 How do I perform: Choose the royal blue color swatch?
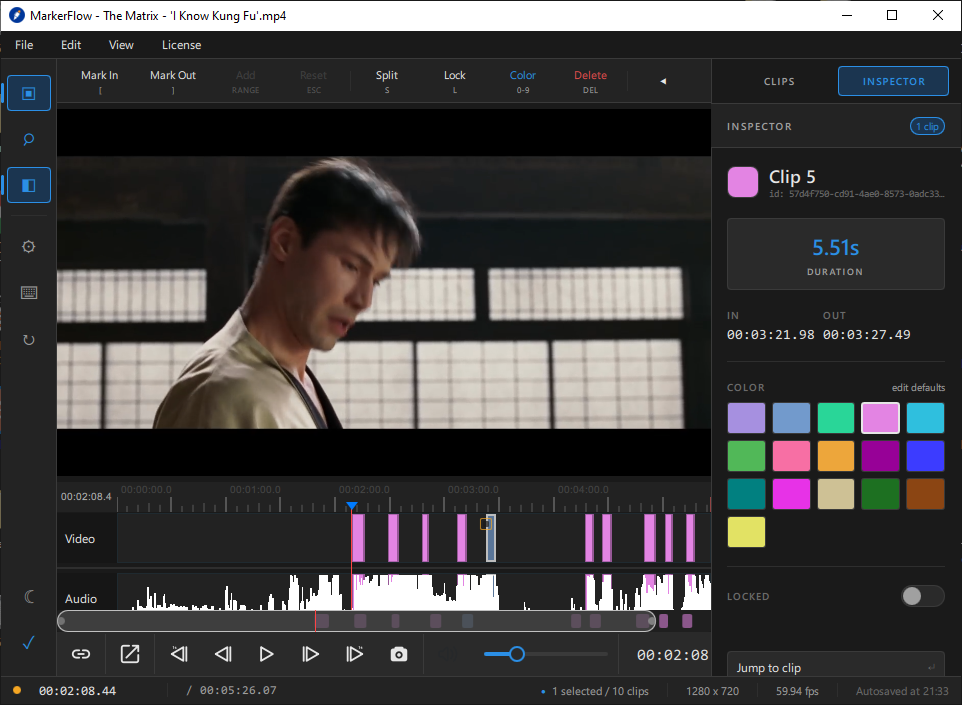tap(925, 456)
